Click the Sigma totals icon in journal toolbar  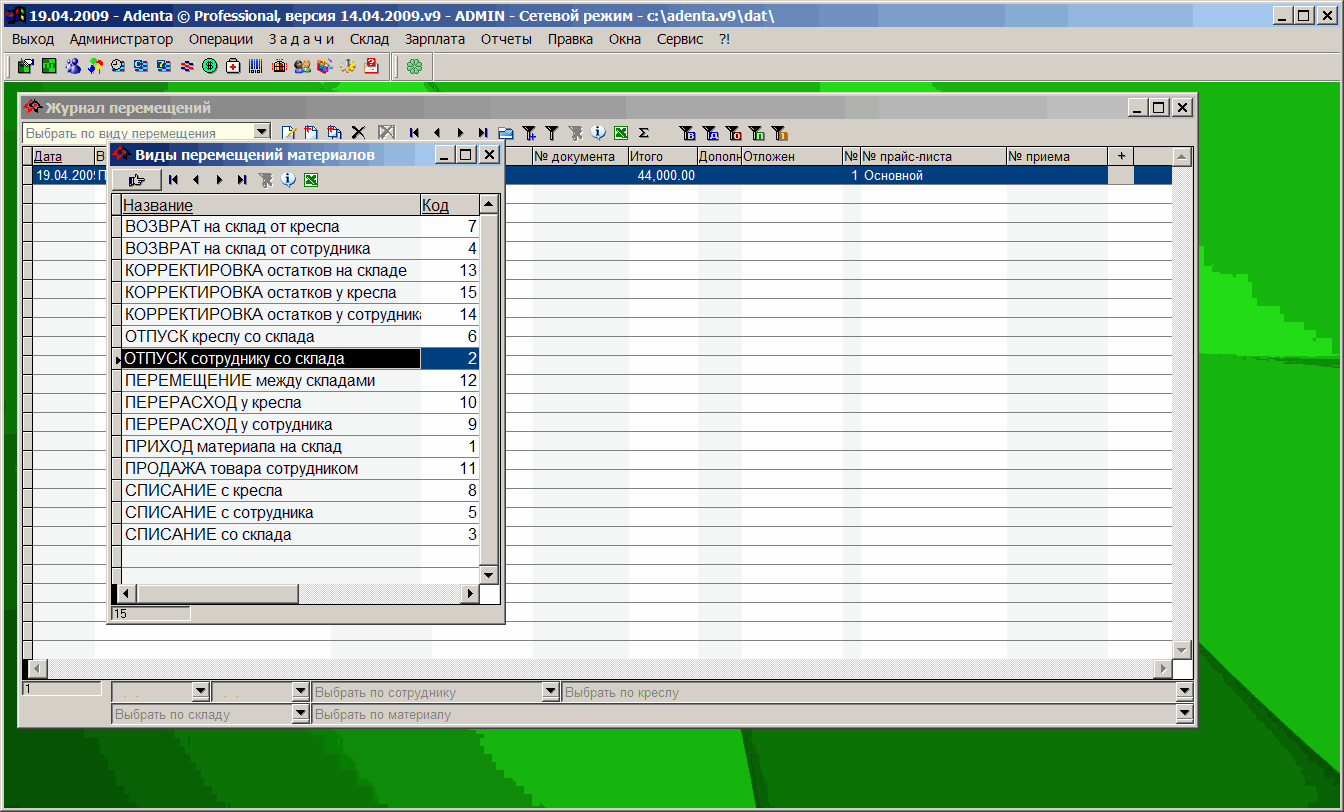click(644, 132)
